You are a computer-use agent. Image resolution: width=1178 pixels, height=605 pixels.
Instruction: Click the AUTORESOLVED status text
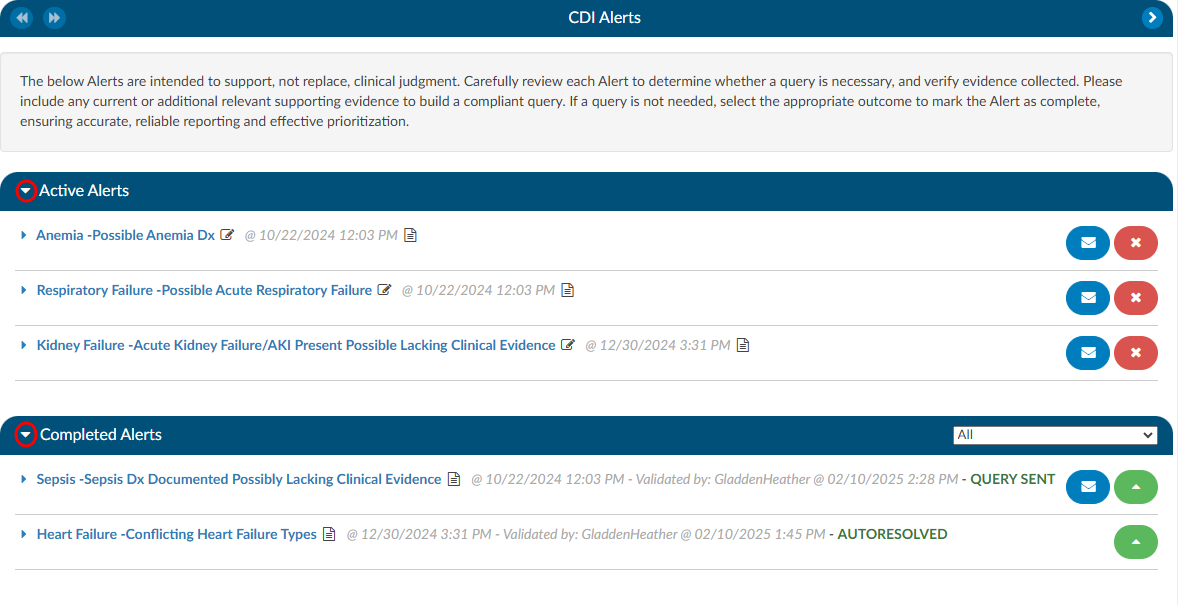893,534
